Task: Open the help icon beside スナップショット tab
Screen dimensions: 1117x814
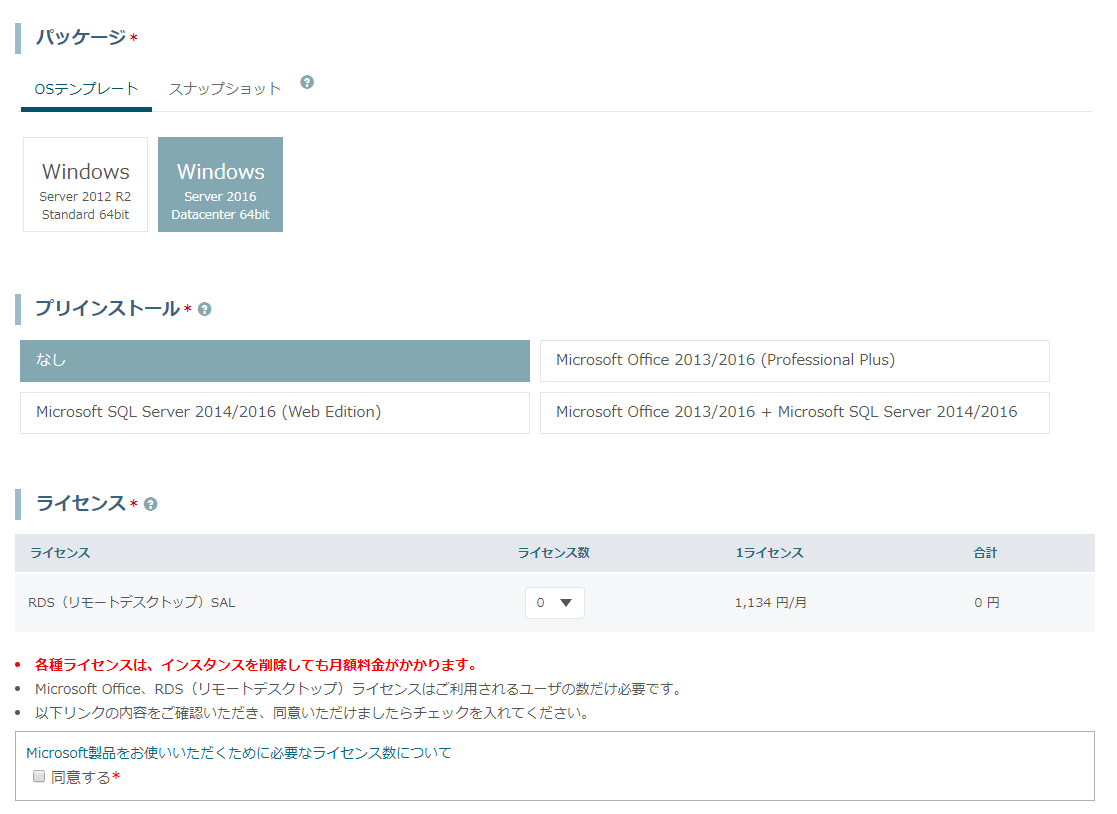Action: [x=307, y=82]
